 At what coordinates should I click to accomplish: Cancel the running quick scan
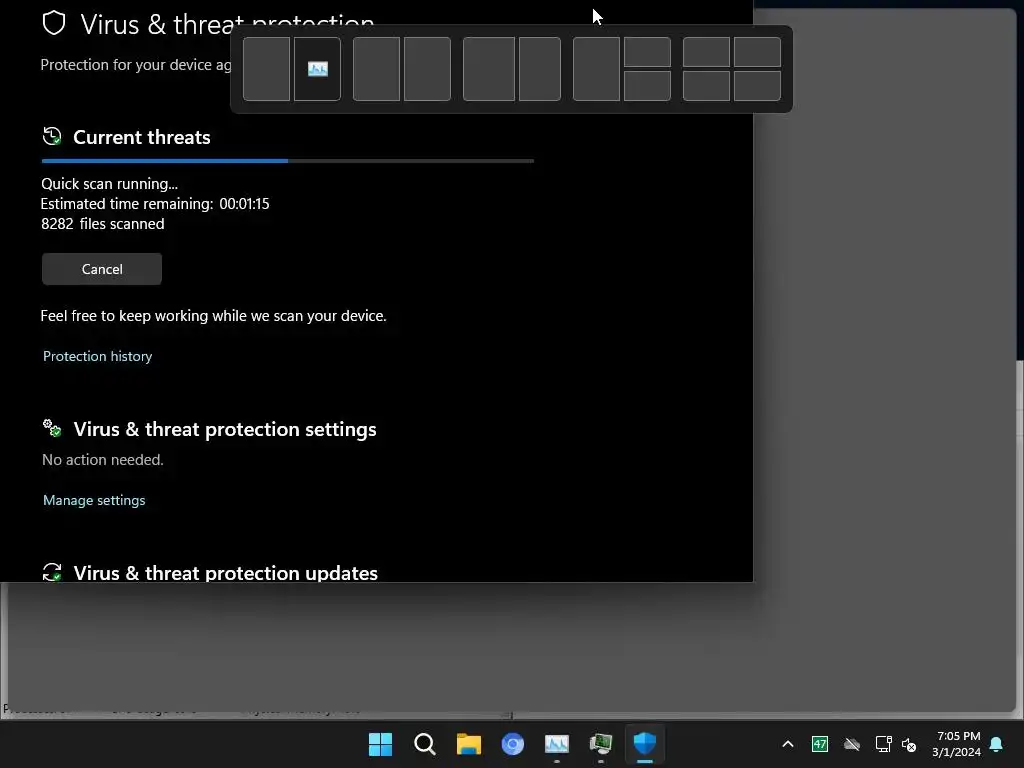click(102, 269)
